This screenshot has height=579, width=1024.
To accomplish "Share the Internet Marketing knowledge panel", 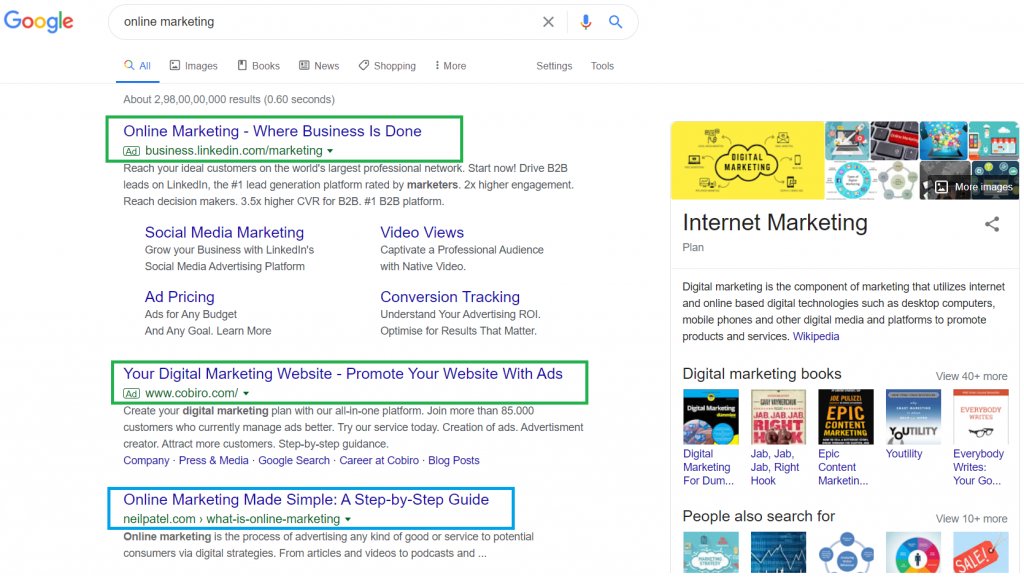I will (x=992, y=225).
